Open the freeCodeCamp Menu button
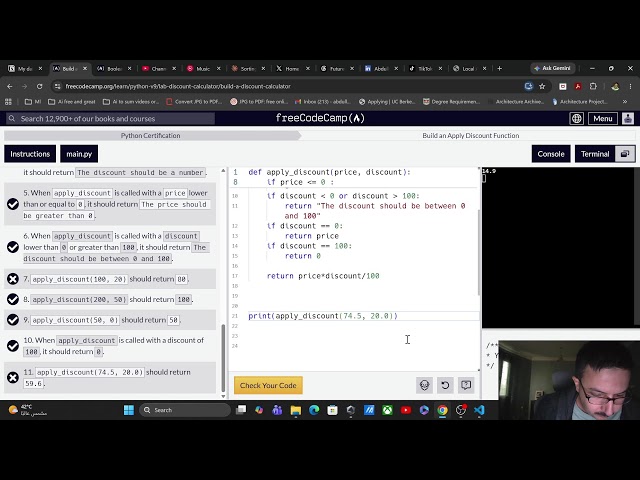Screen dimensions: 640x480 point(602,118)
